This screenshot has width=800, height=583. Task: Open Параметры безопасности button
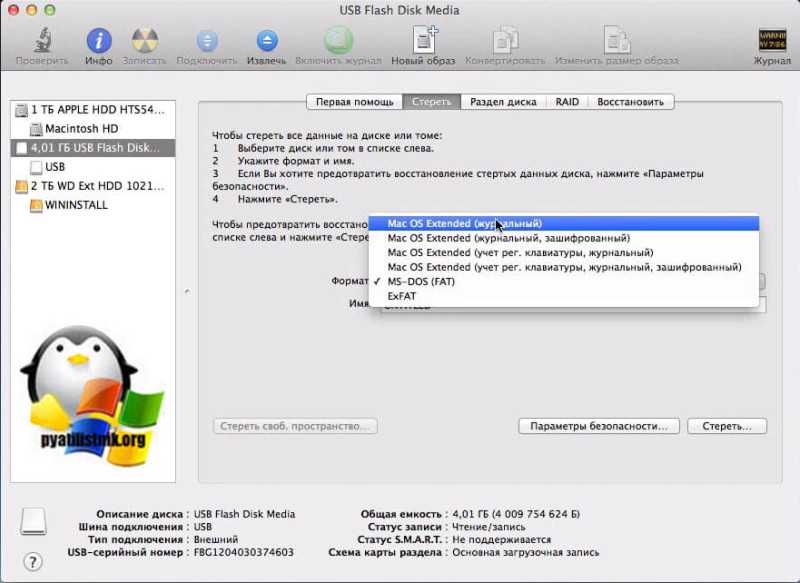click(599, 426)
